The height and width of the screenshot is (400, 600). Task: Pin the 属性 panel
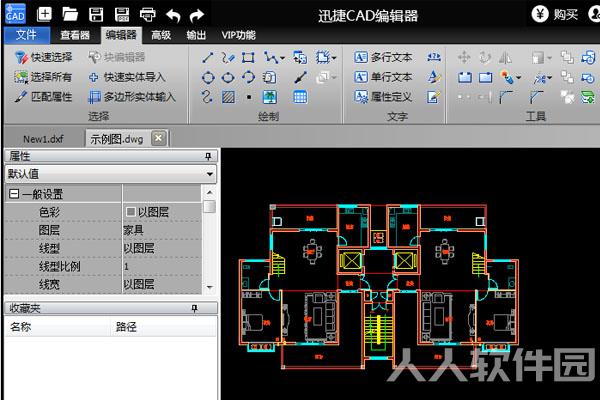click(x=208, y=156)
